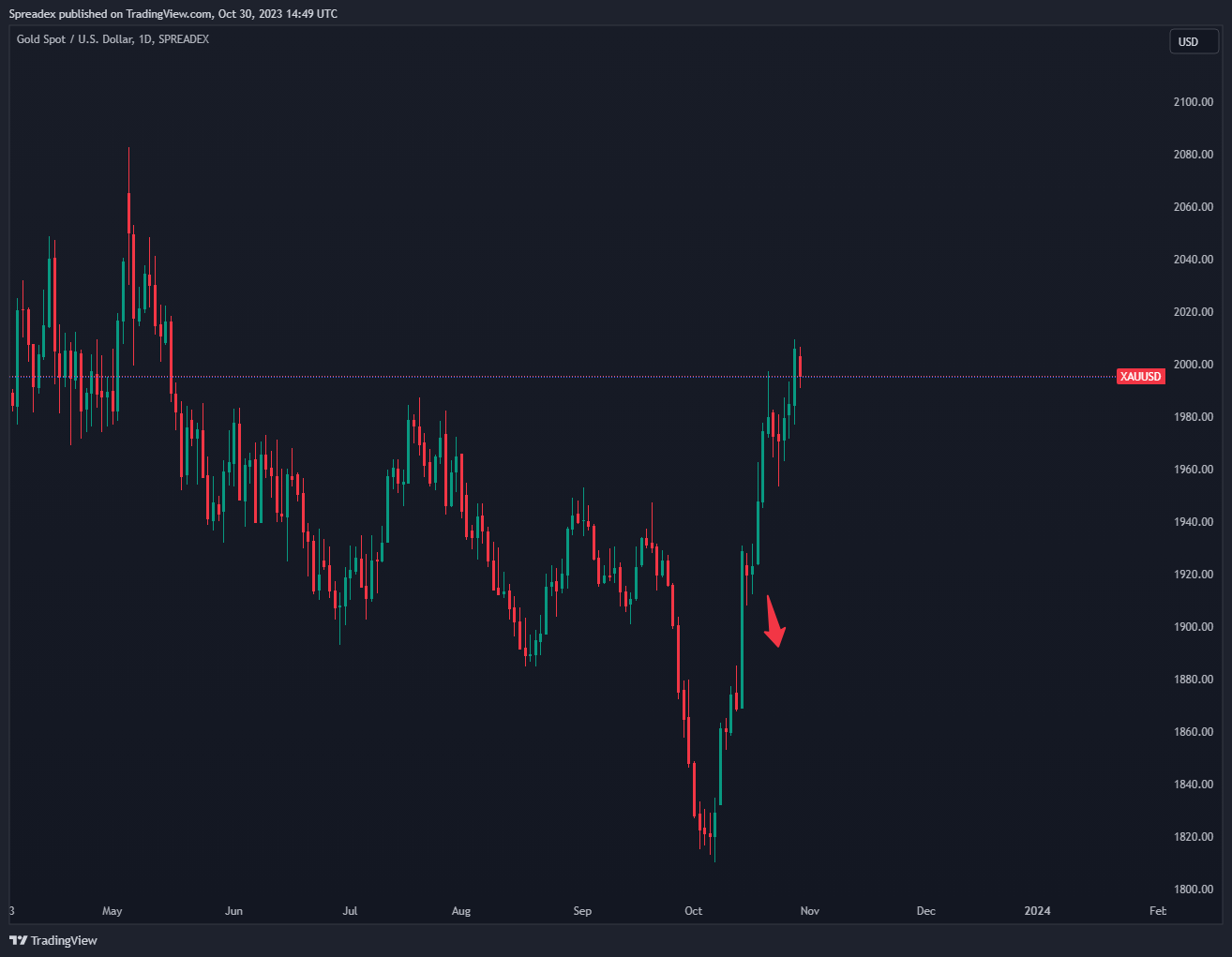Click the XAUUSD price label tag
Viewport: 1232px width, 957px height.
pyautogui.click(x=1141, y=376)
